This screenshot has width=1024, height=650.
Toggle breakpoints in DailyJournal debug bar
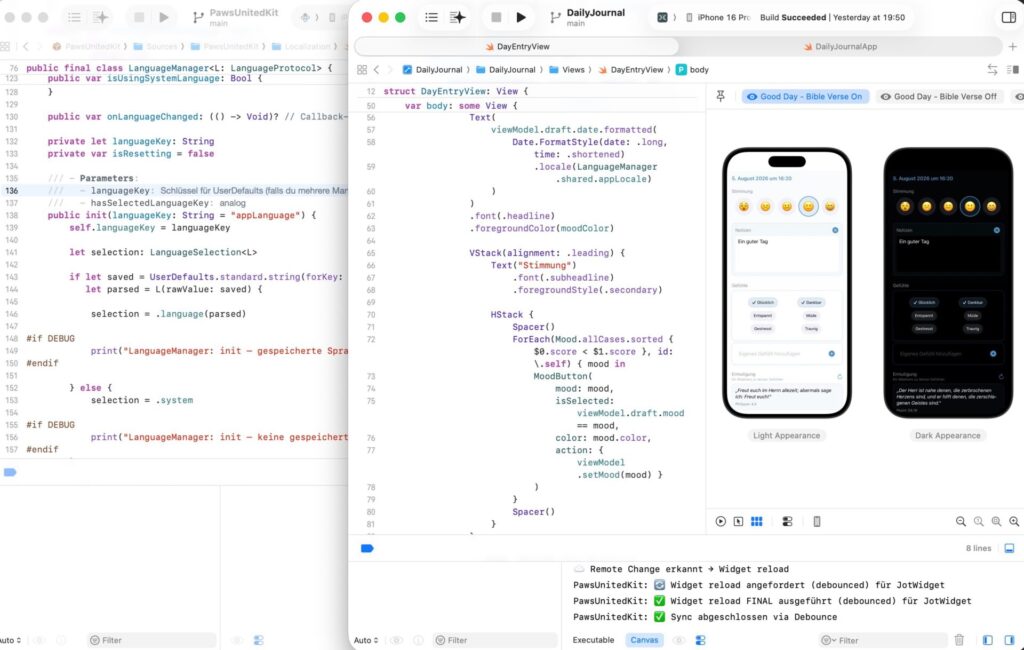[367, 549]
